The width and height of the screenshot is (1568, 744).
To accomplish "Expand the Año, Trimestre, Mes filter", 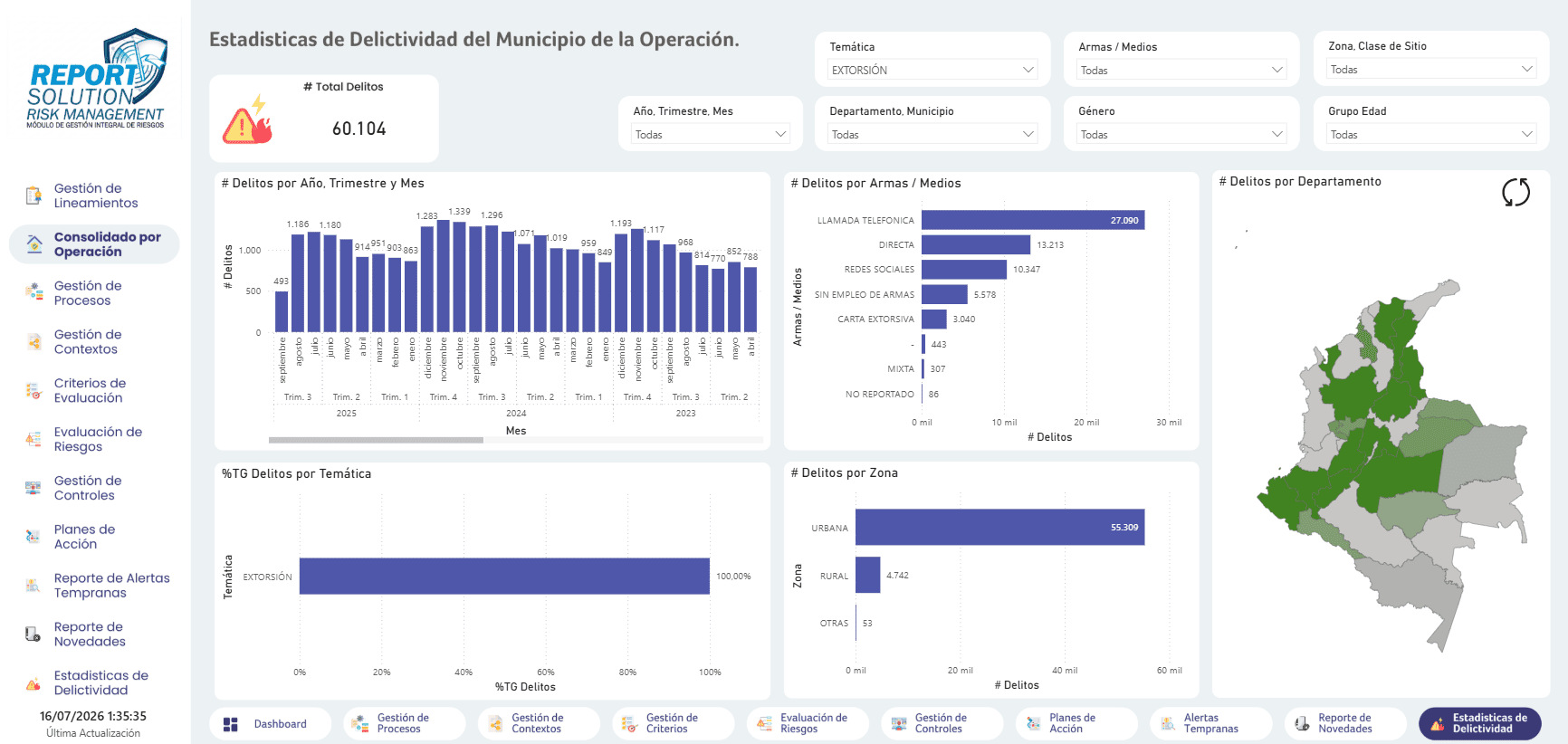I will pyautogui.click(x=711, y=134).
